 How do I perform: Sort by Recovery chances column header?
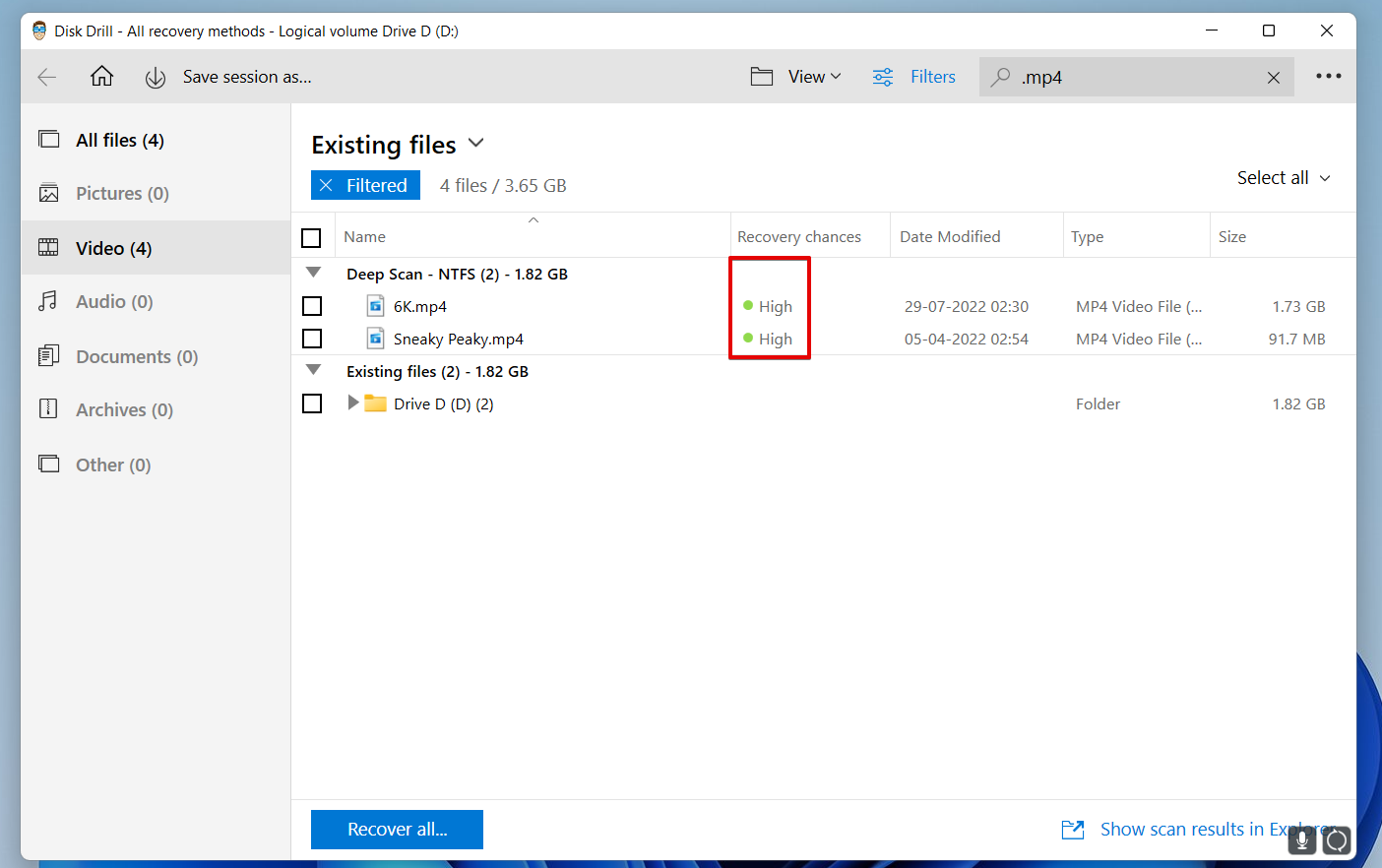799,237
